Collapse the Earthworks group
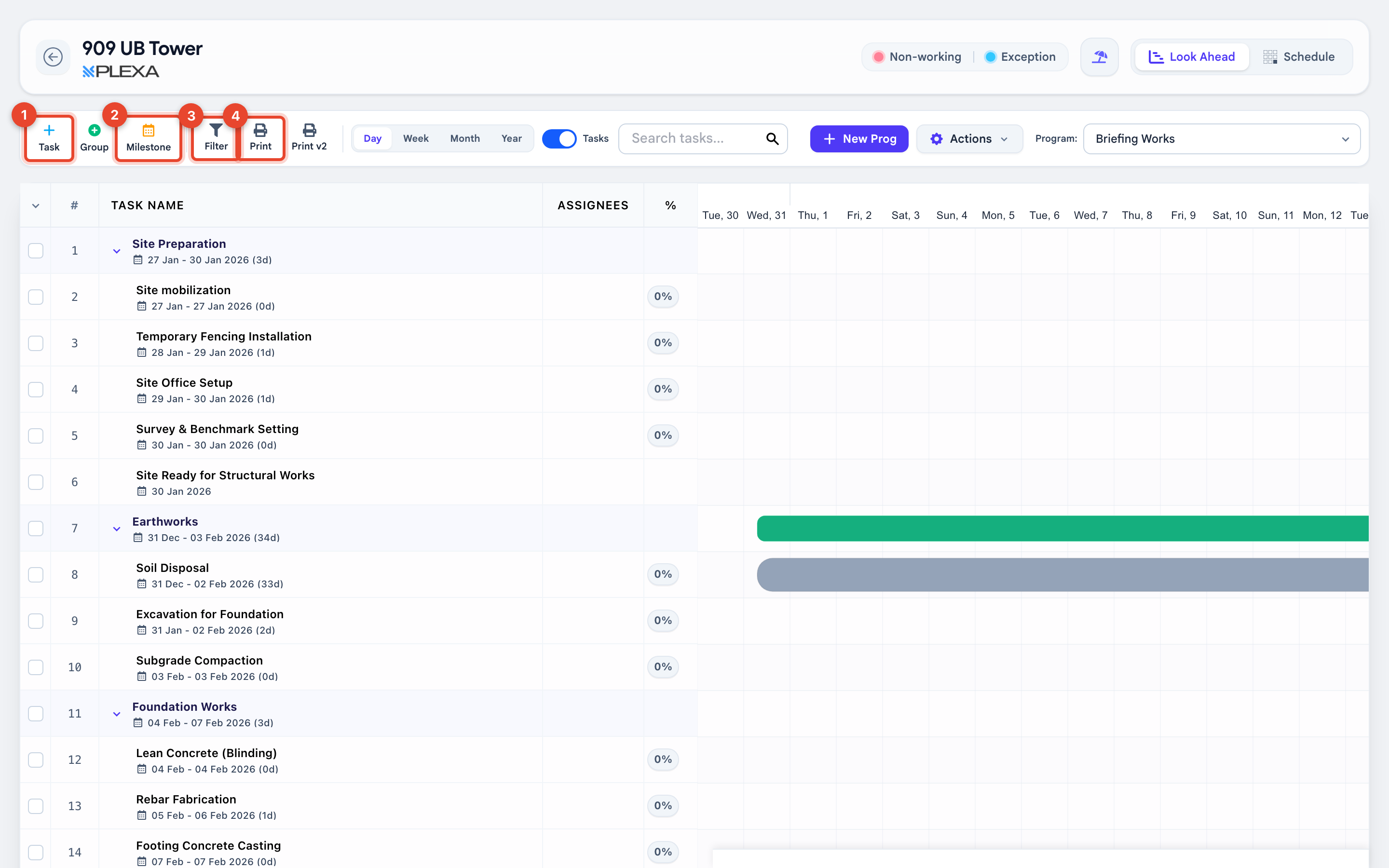Image resolution: width=1389 pixels, height=868 pixels. coord(117,529)
